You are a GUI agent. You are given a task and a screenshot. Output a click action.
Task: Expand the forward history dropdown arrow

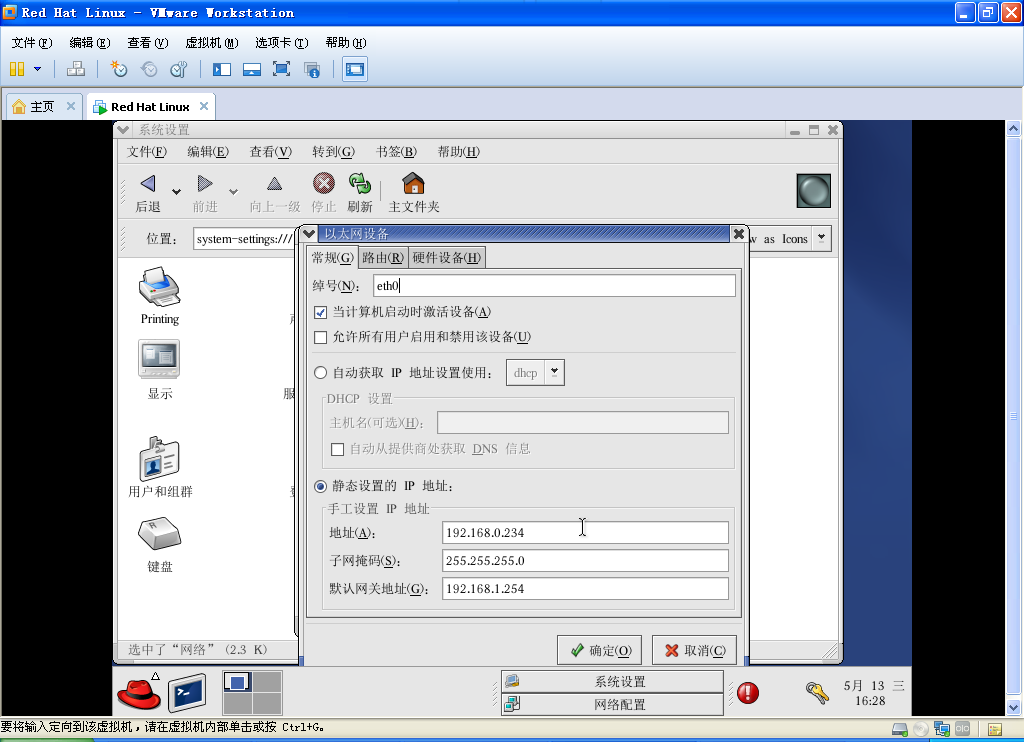click(233, 191)
